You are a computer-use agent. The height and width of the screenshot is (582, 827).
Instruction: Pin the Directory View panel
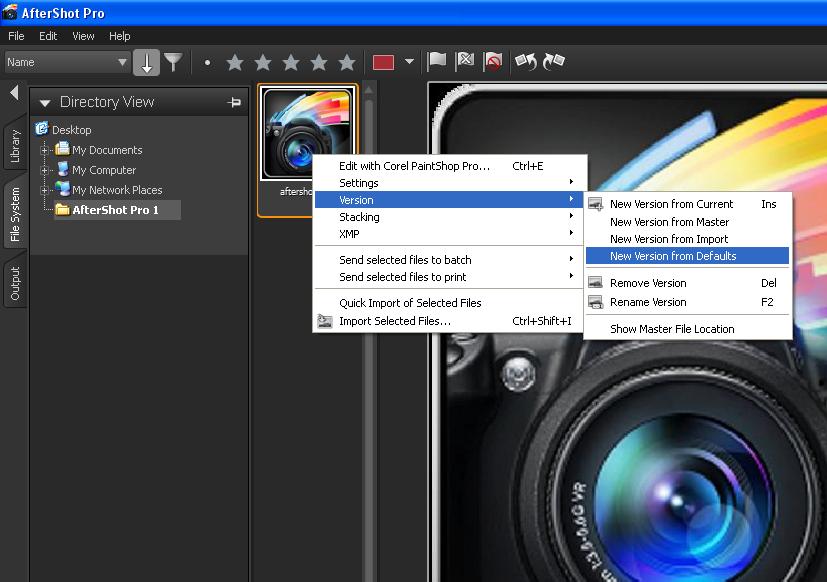234,102
